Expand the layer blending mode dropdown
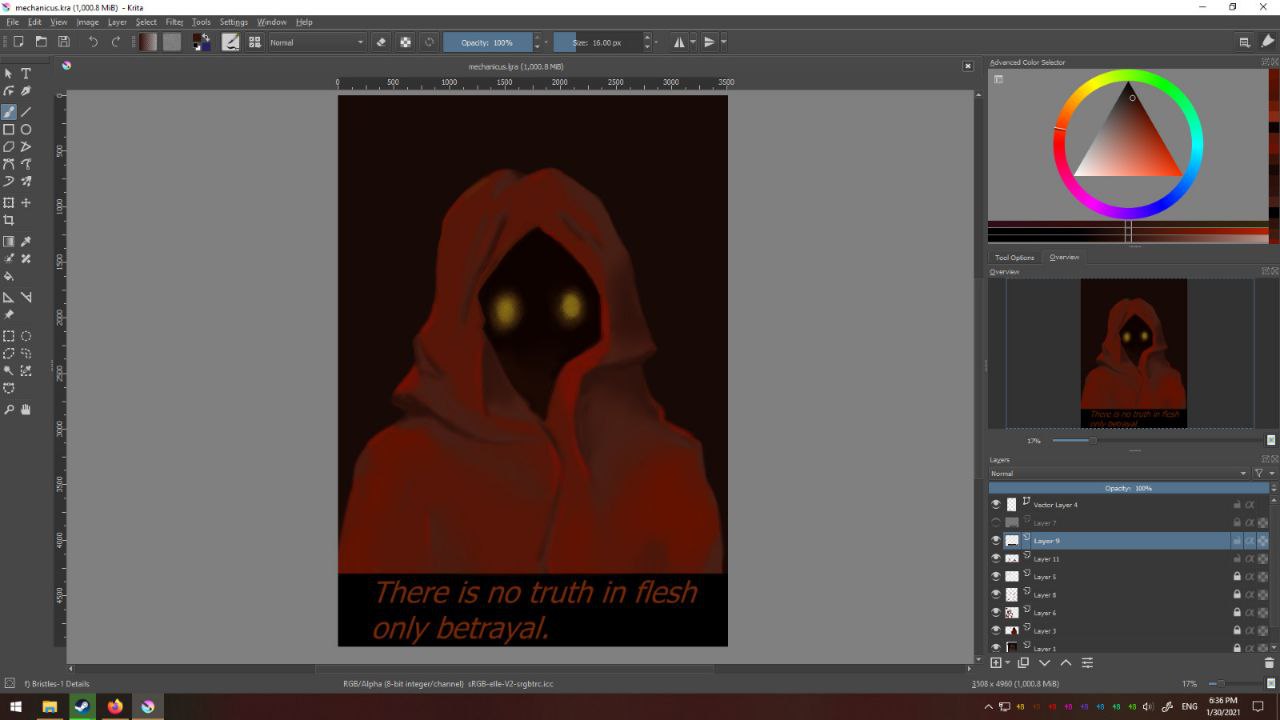 click(1117, 473)
